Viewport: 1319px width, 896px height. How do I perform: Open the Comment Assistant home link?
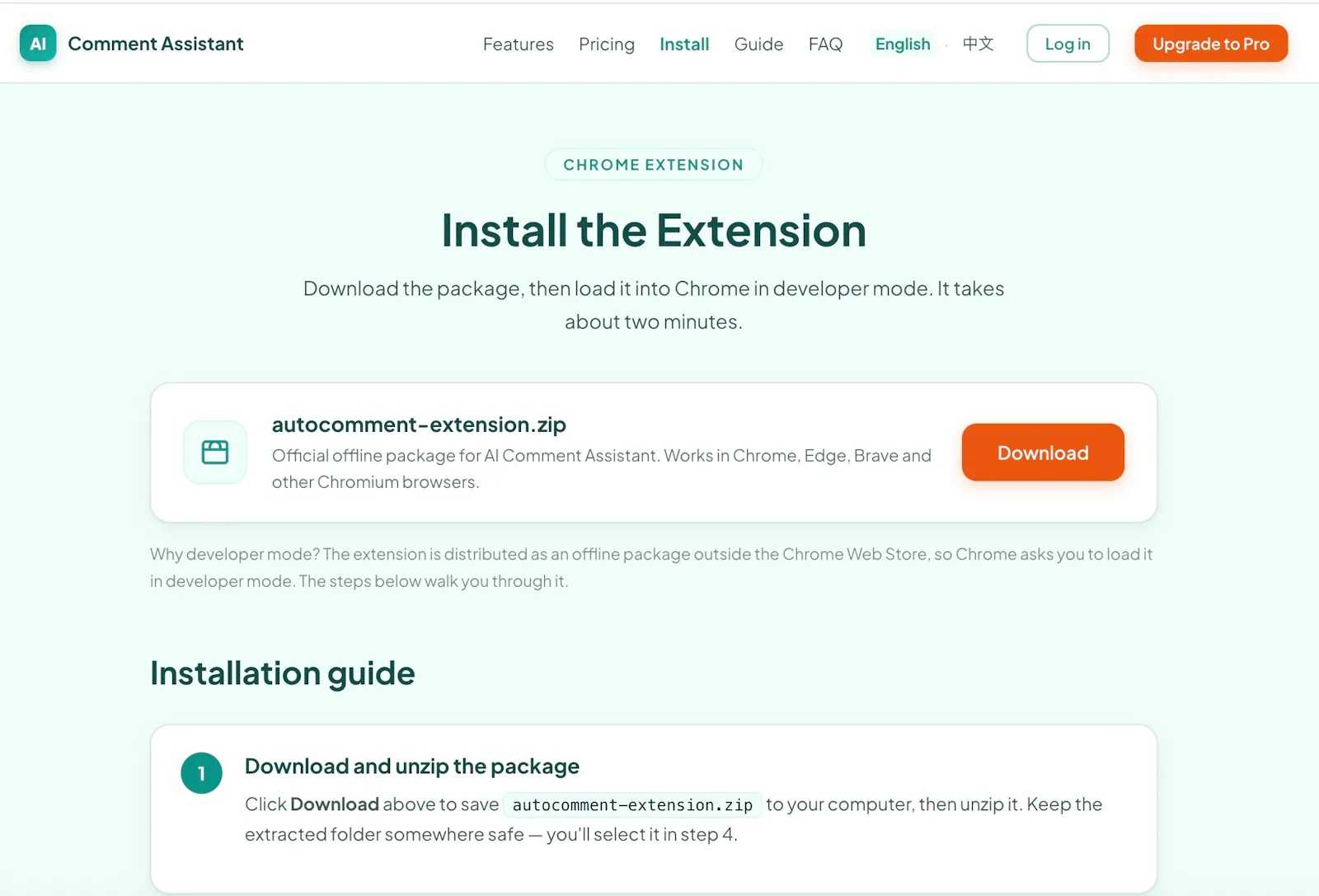(x=132, y=44)
